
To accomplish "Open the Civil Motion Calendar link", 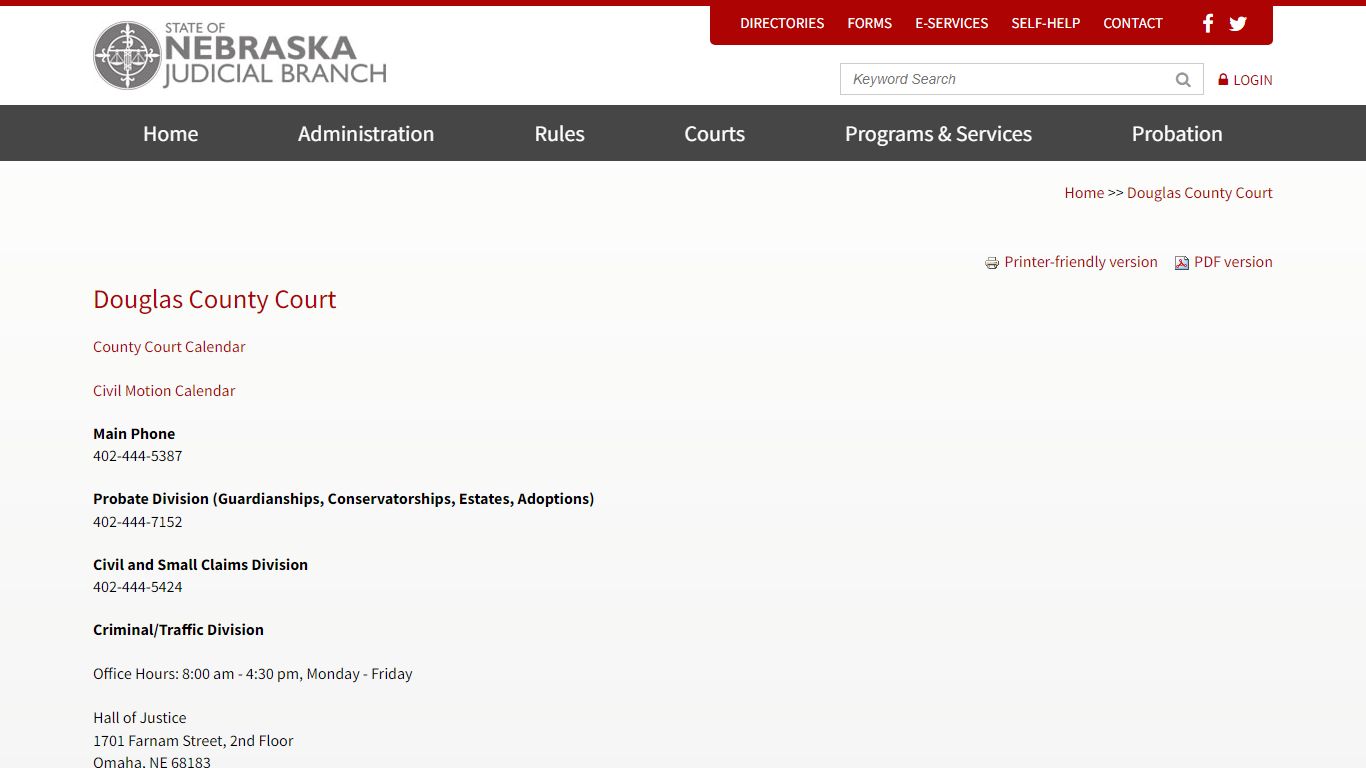I will tap(164, 390).
